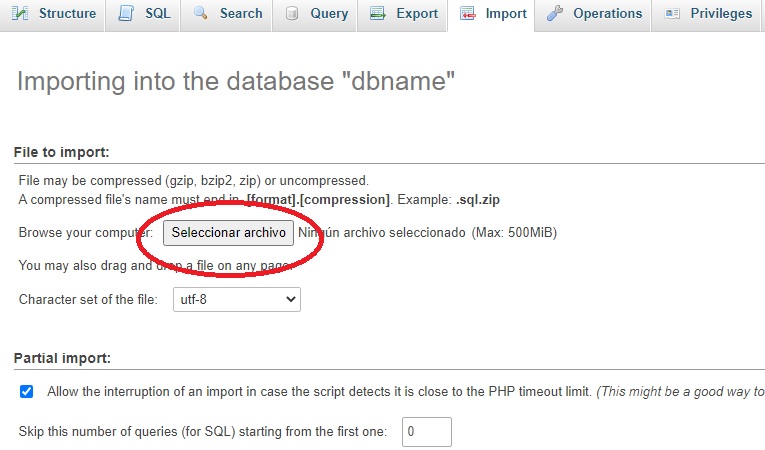The height and width of the screenshot is (450, 765).
Task: Select the Operations tab label
Action: coord(607,13)
